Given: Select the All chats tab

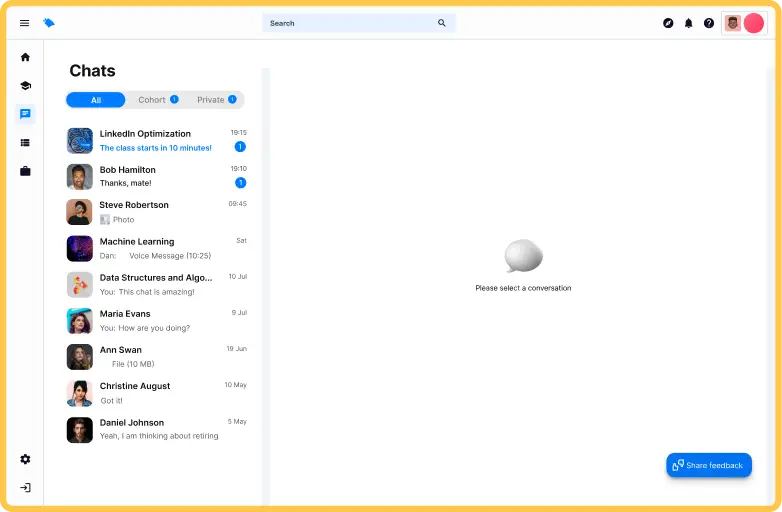Looking at the screenshot, I should click(x=96, y=100).
